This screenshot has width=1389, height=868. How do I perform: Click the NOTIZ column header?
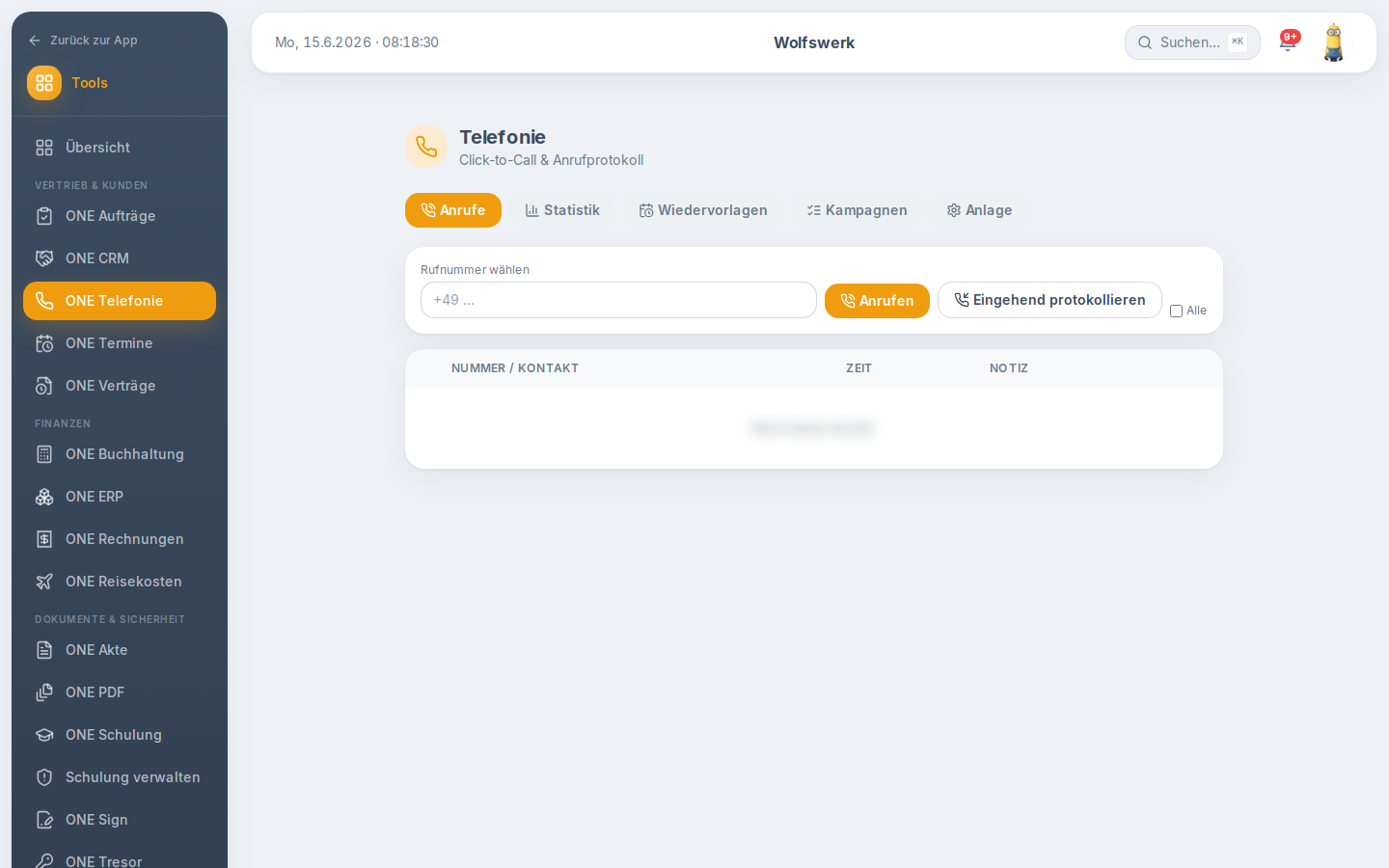pyautogui.click(x=1009, y=368)
